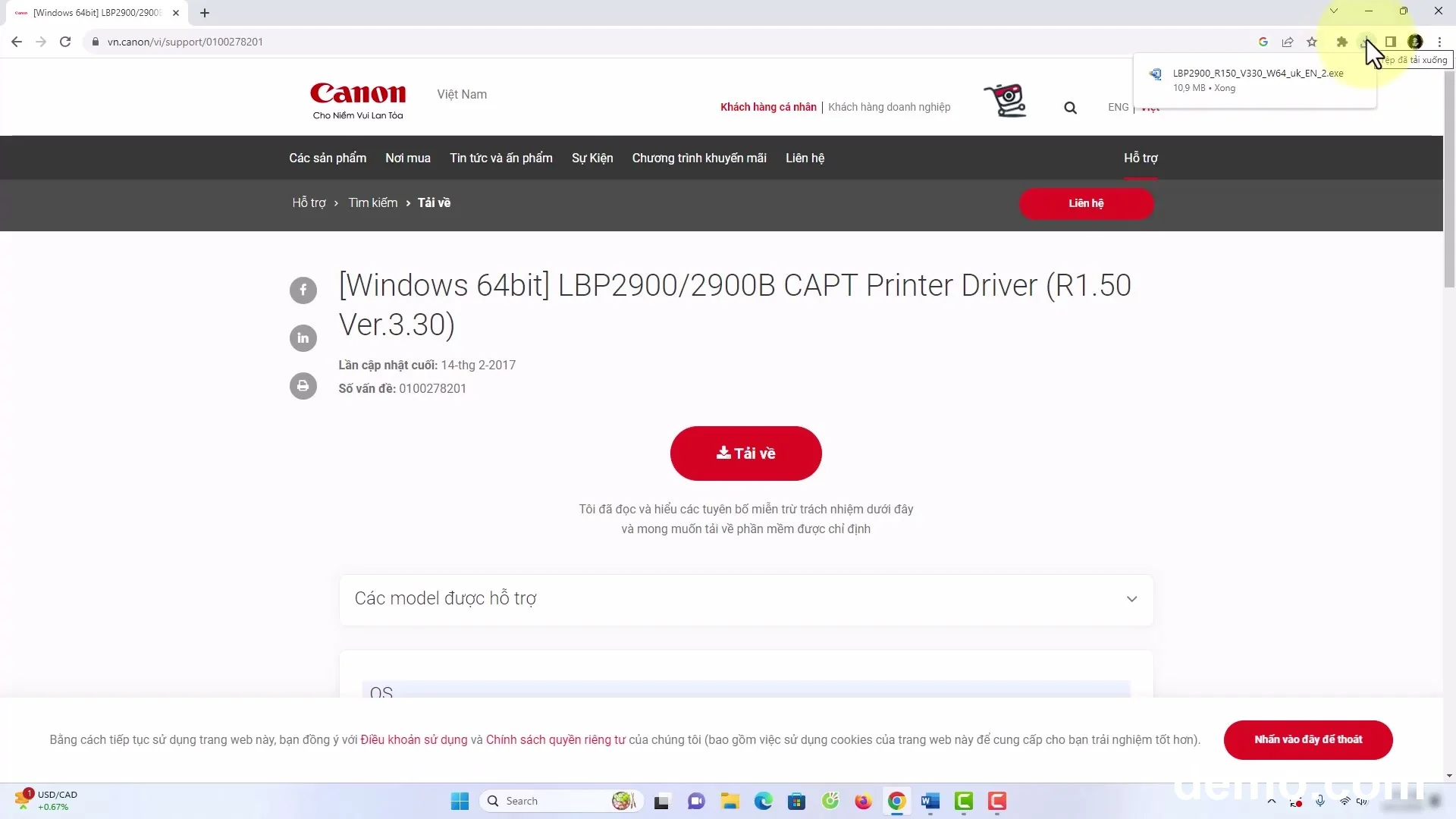Image resolution: width=1456 pixels, height=819 pixels.
Task: Click the Canon logo
Action: tap(358, 100)
